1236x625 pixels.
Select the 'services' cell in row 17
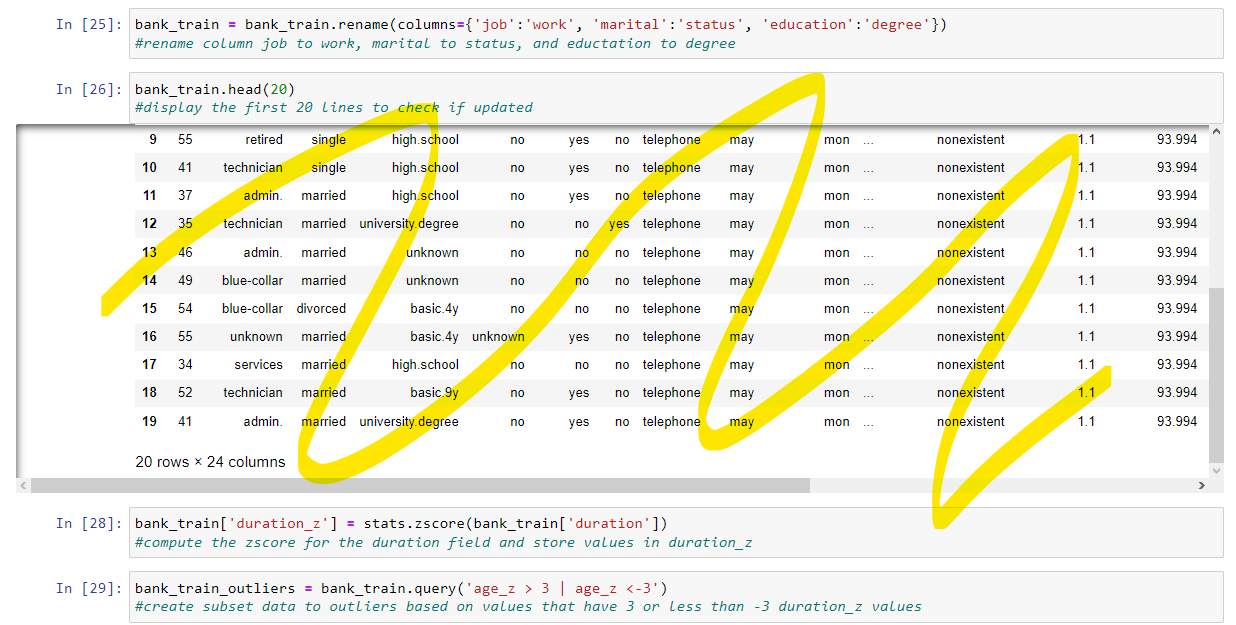259,365
